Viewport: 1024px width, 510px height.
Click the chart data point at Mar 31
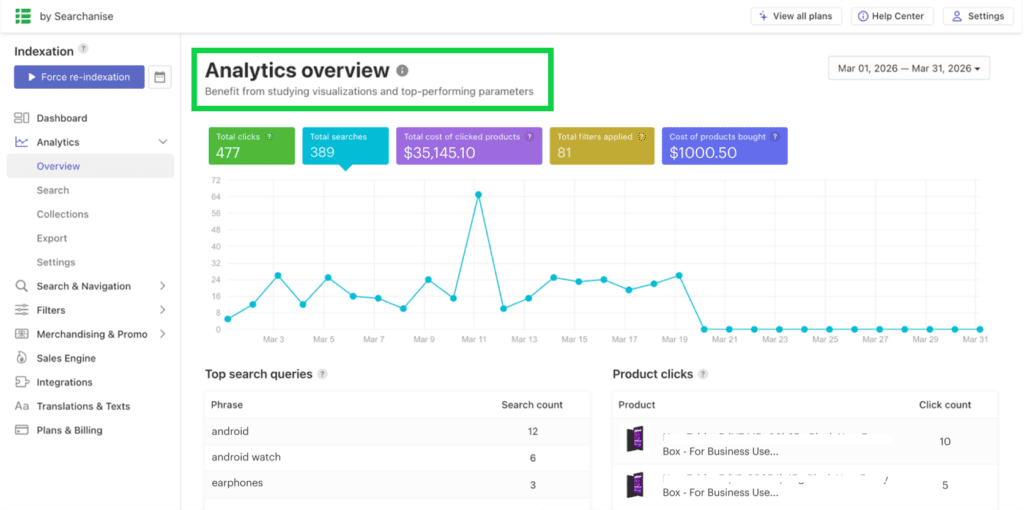pyautogui.click(x=980, y=330)
